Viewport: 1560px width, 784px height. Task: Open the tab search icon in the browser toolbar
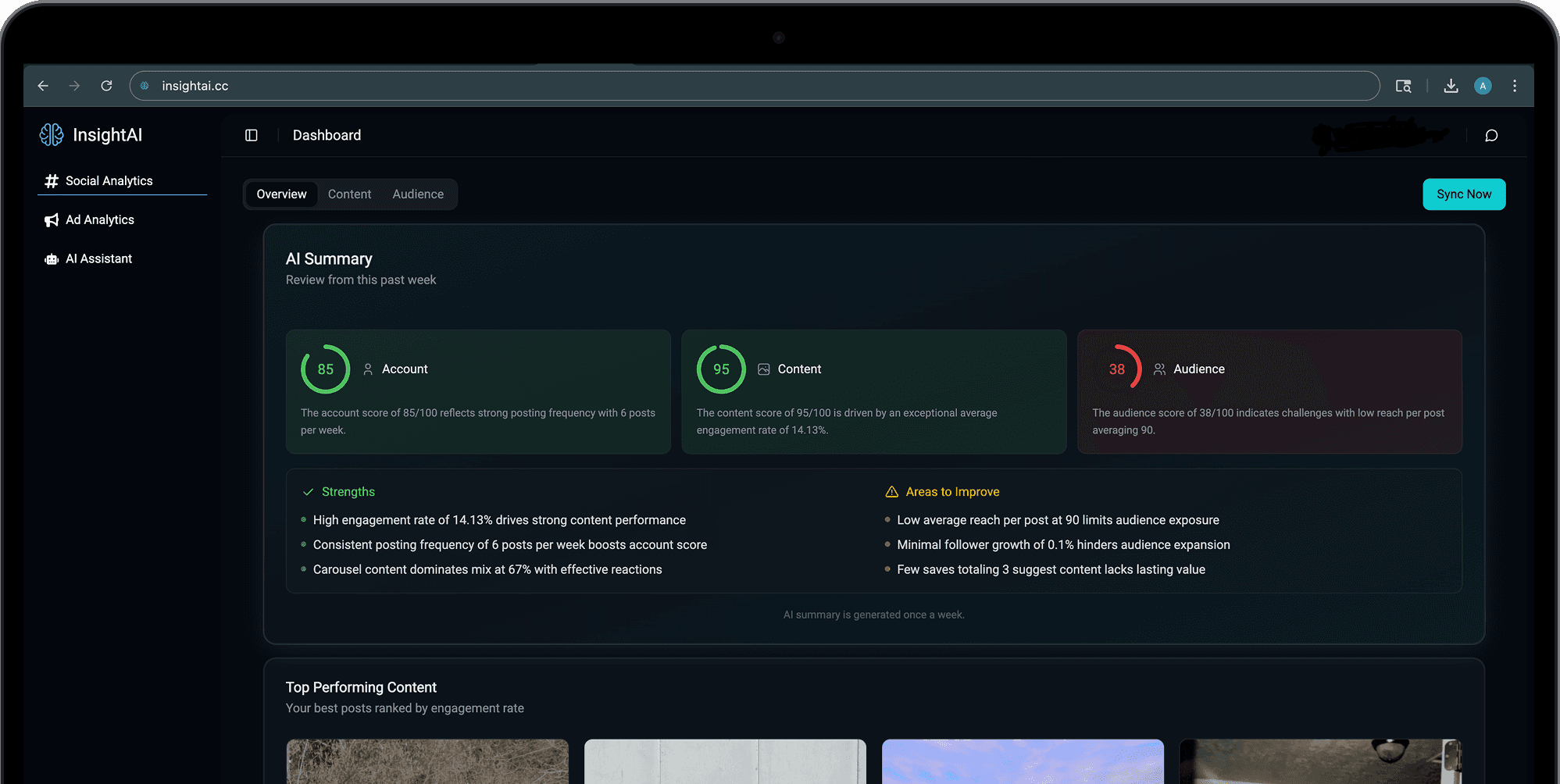coord(1404,86)
